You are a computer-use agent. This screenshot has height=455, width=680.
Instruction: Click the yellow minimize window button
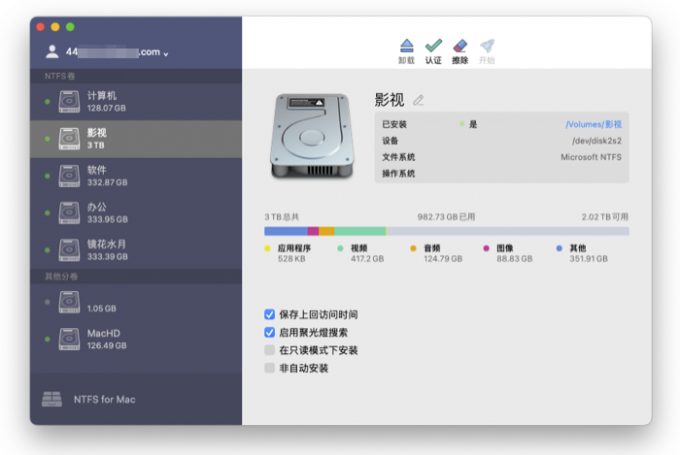tap(55, 27)
